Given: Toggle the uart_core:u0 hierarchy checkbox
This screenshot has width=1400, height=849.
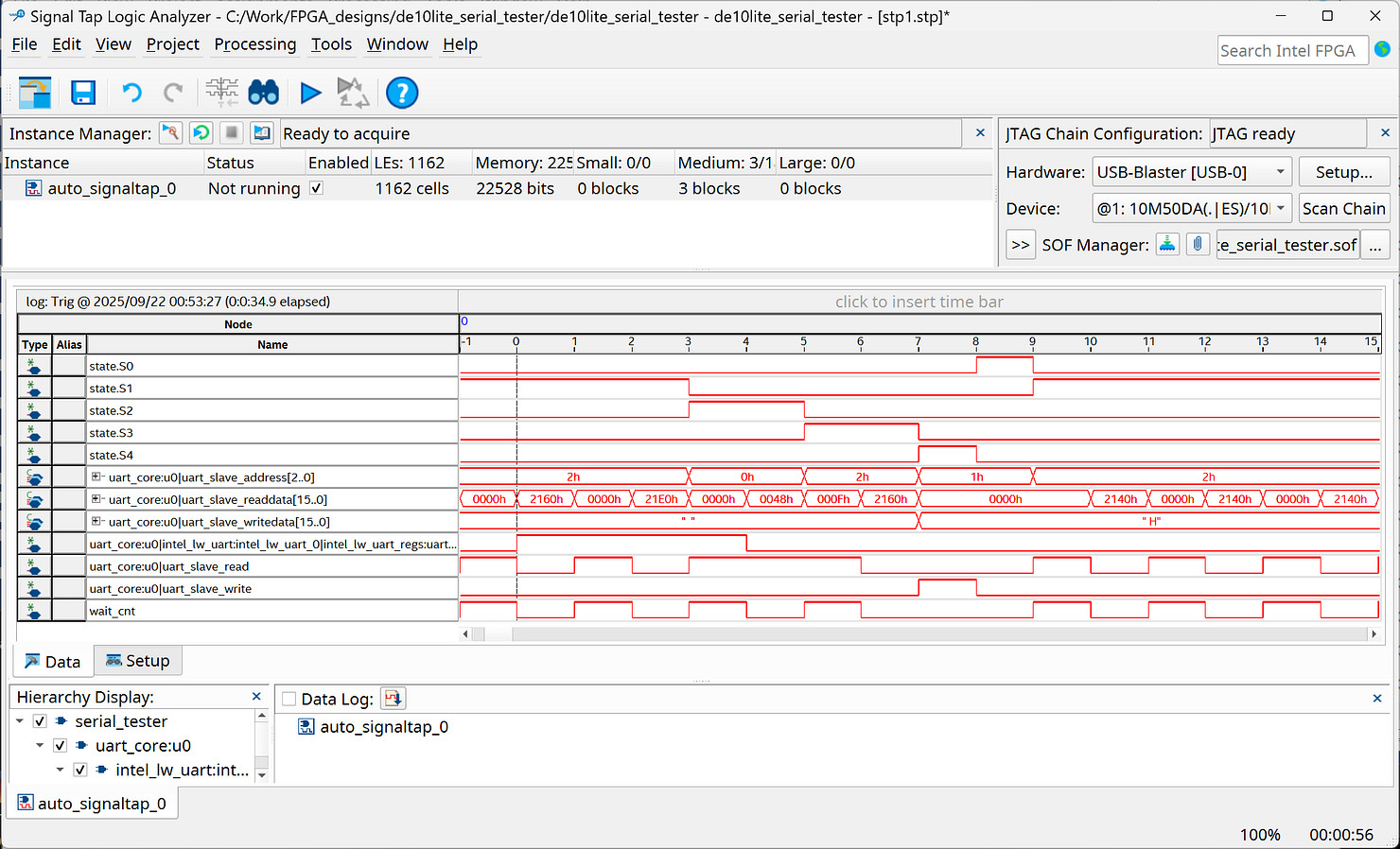Looking at the screenshot, I should click(60, 746).
